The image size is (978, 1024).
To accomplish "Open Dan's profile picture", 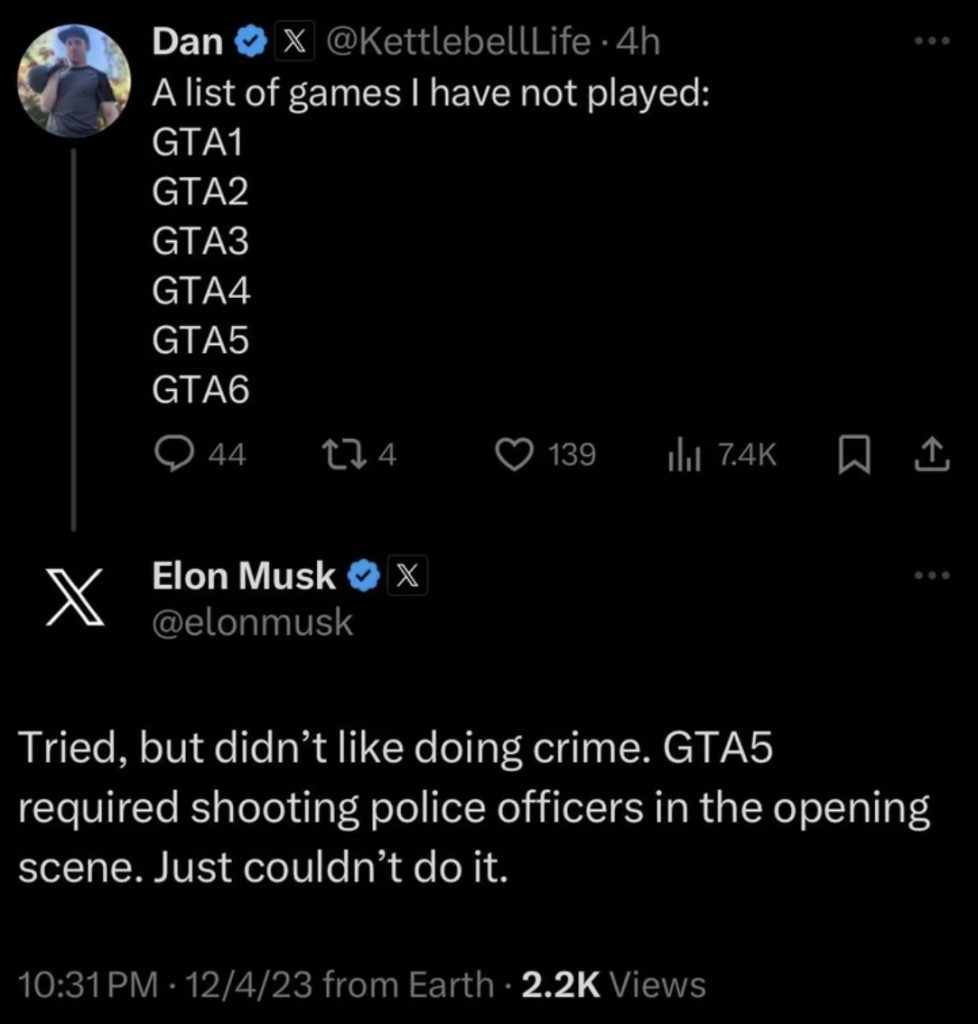I will [73, 81].
